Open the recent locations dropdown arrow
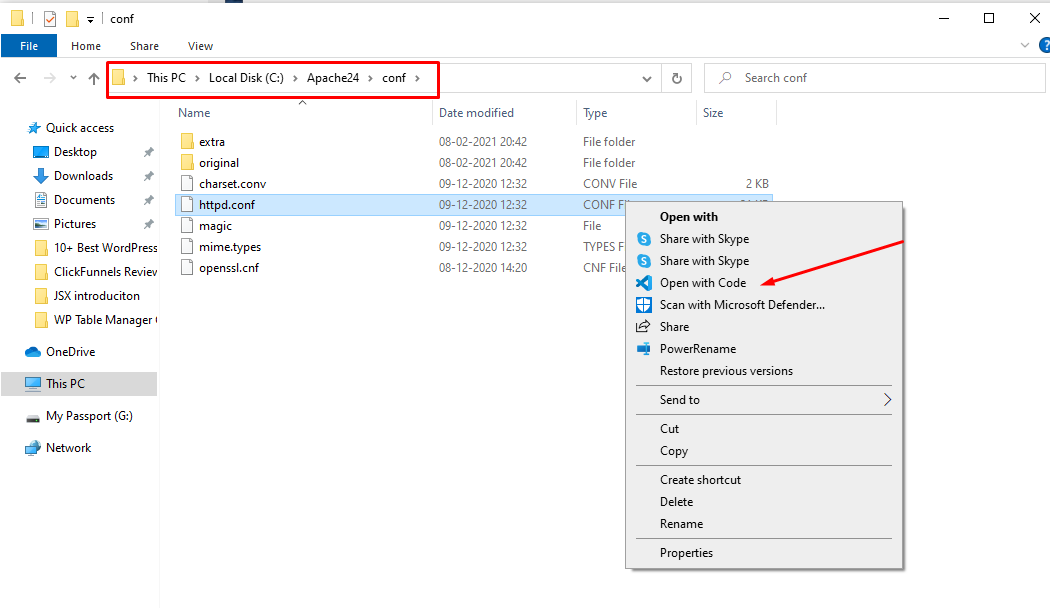 click(x=73, y=78)
